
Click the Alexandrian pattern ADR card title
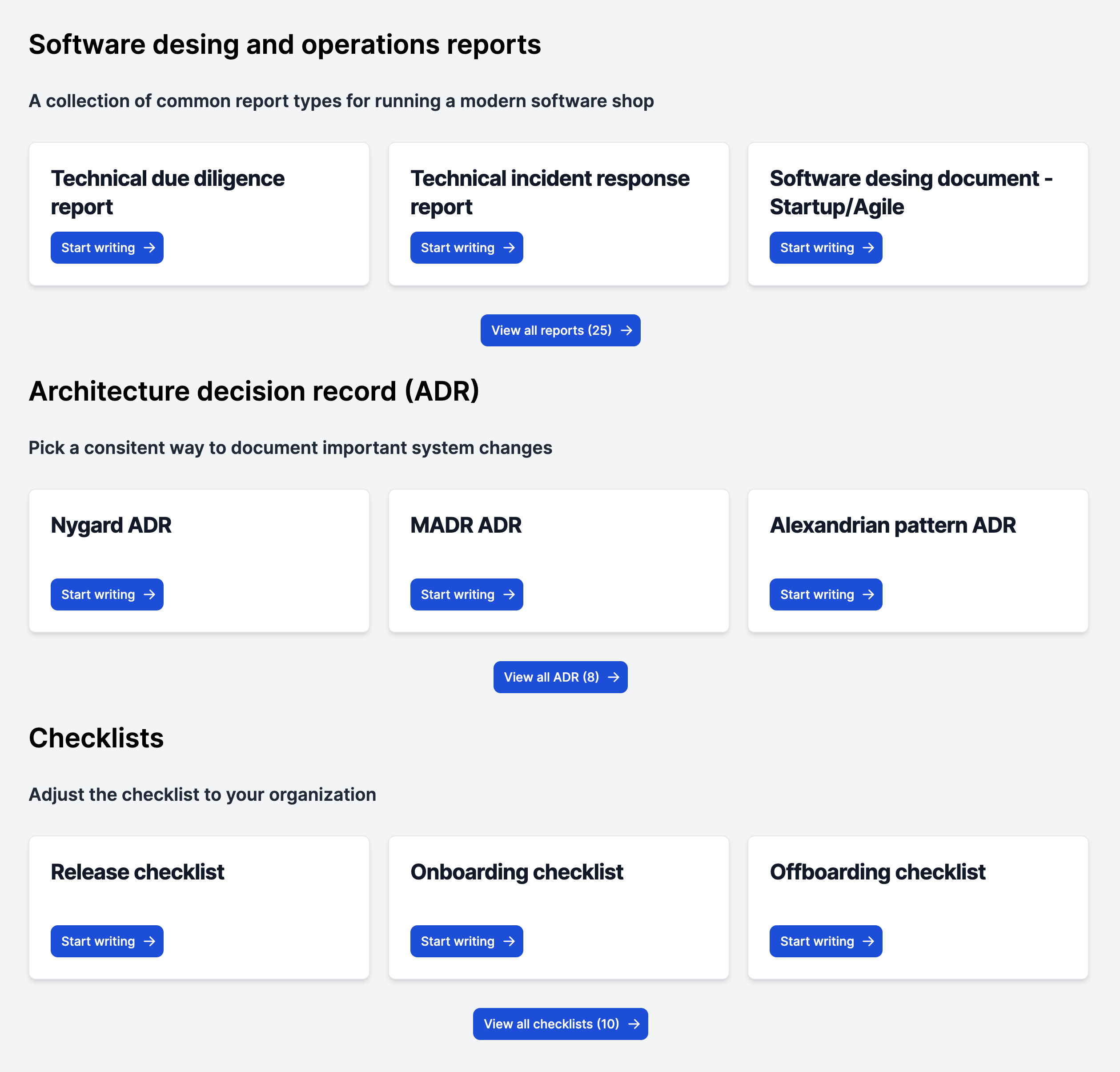[892, 525]
